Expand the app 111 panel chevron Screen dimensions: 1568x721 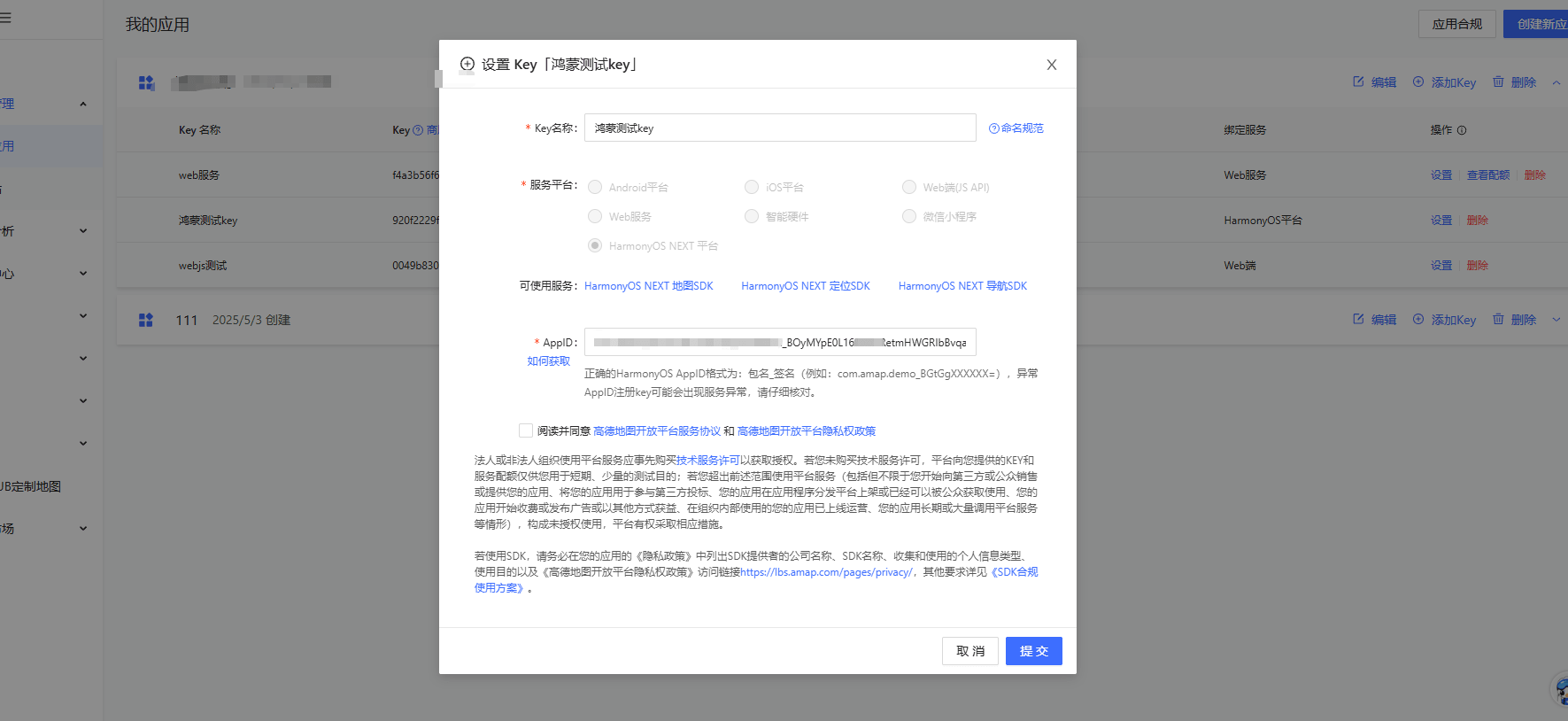point(1556,320)
